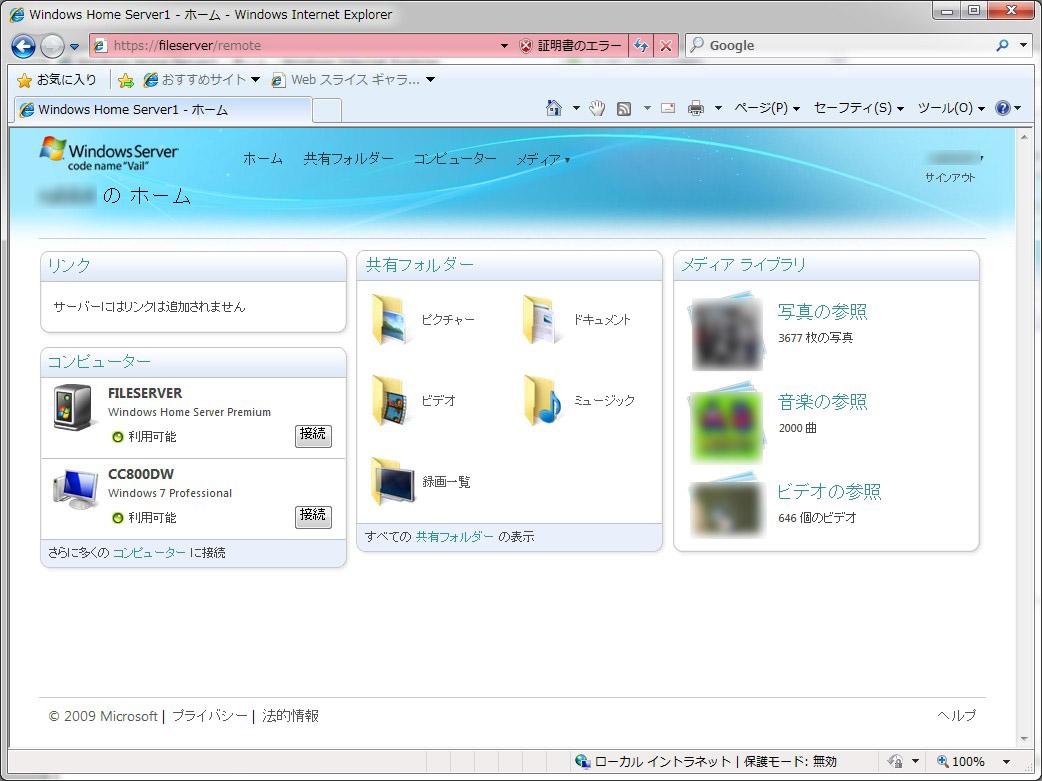
Task: Open コンピューター in site navigation
Action: click(x=455, y=159)
